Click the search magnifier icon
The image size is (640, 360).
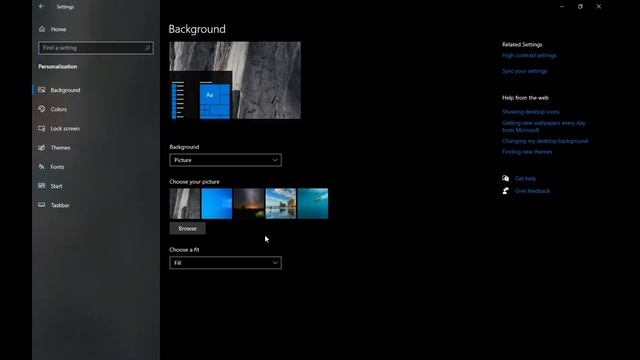148,48
